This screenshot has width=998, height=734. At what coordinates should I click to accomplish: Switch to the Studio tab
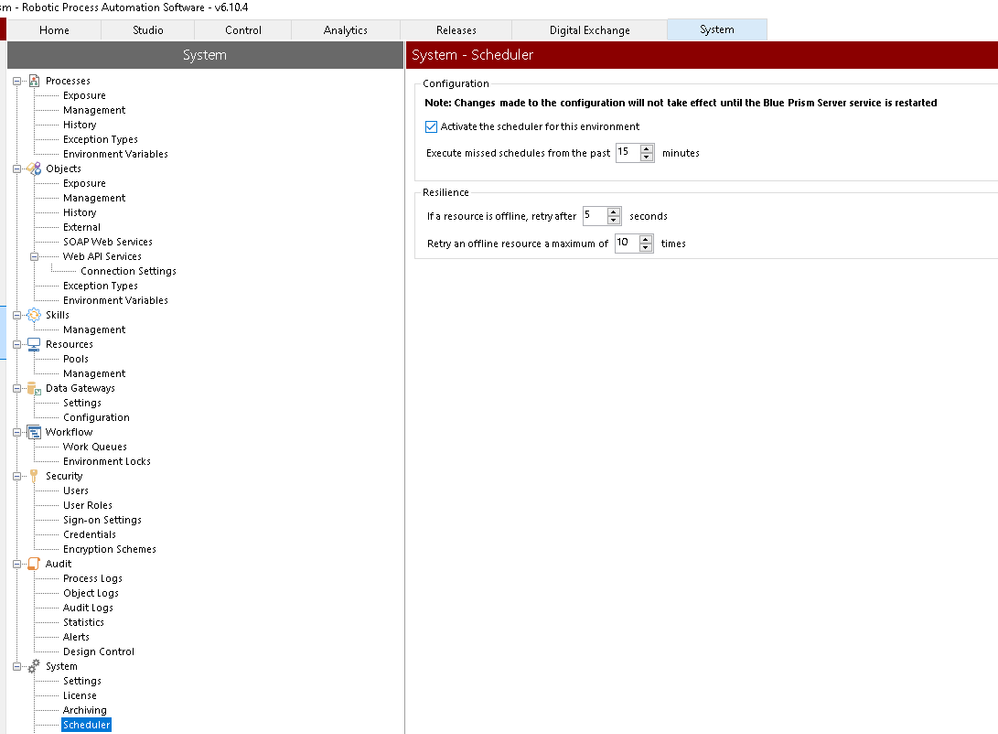coord(148,30)
